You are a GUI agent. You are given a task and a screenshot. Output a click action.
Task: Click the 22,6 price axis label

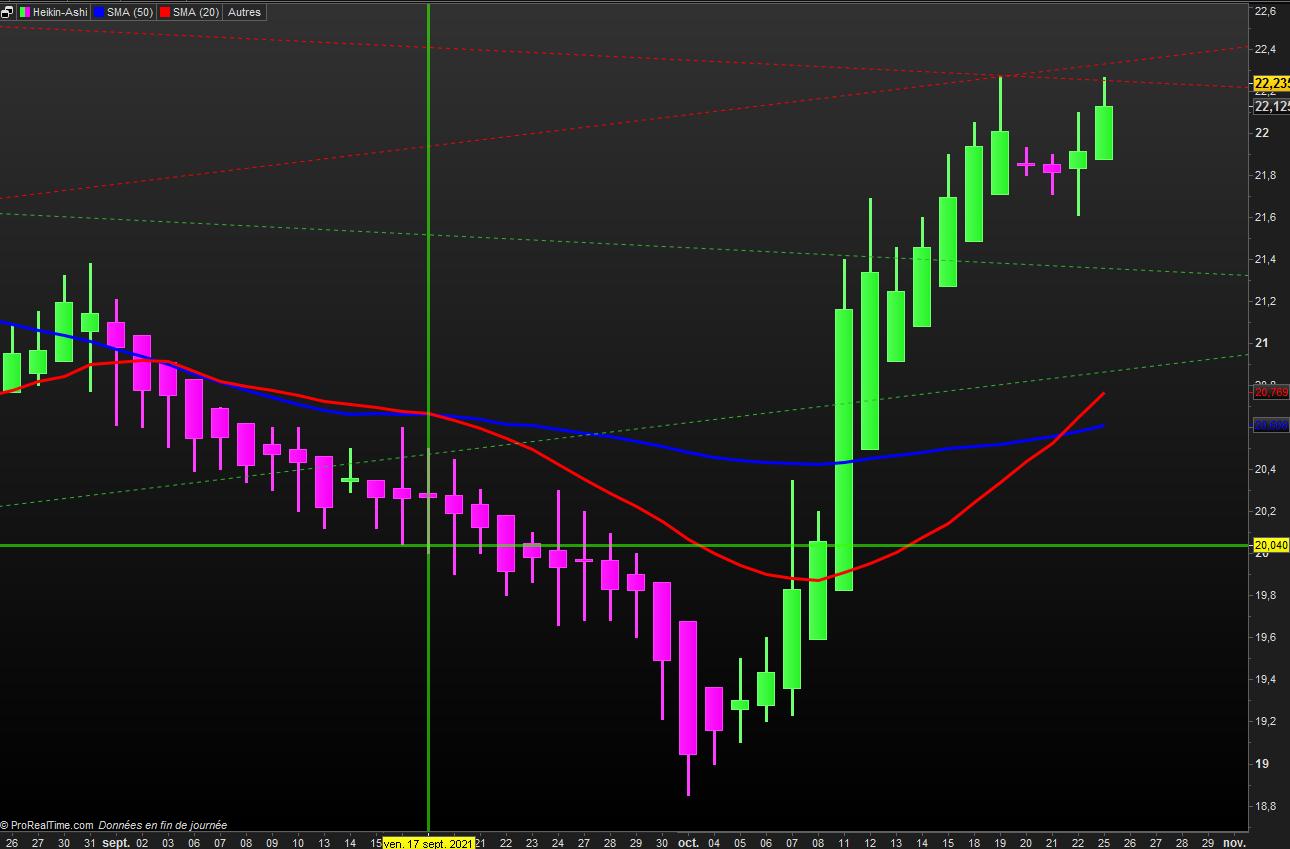(1265, 11)
